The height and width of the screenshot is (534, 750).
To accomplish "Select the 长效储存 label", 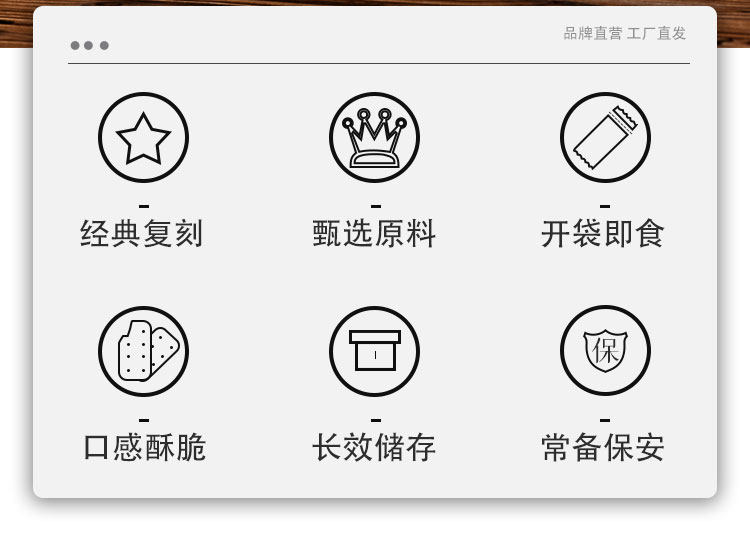I will 374,447.
